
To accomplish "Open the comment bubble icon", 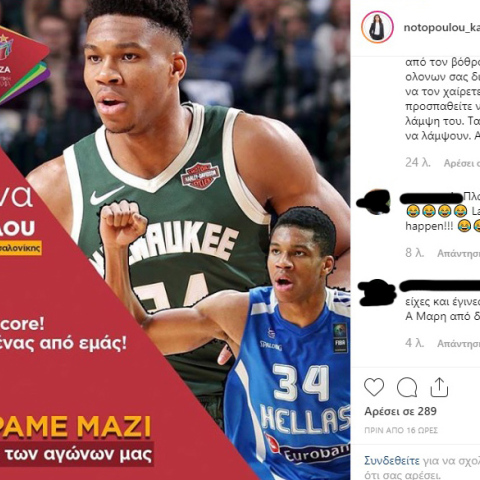I will [x=407, y=387].
